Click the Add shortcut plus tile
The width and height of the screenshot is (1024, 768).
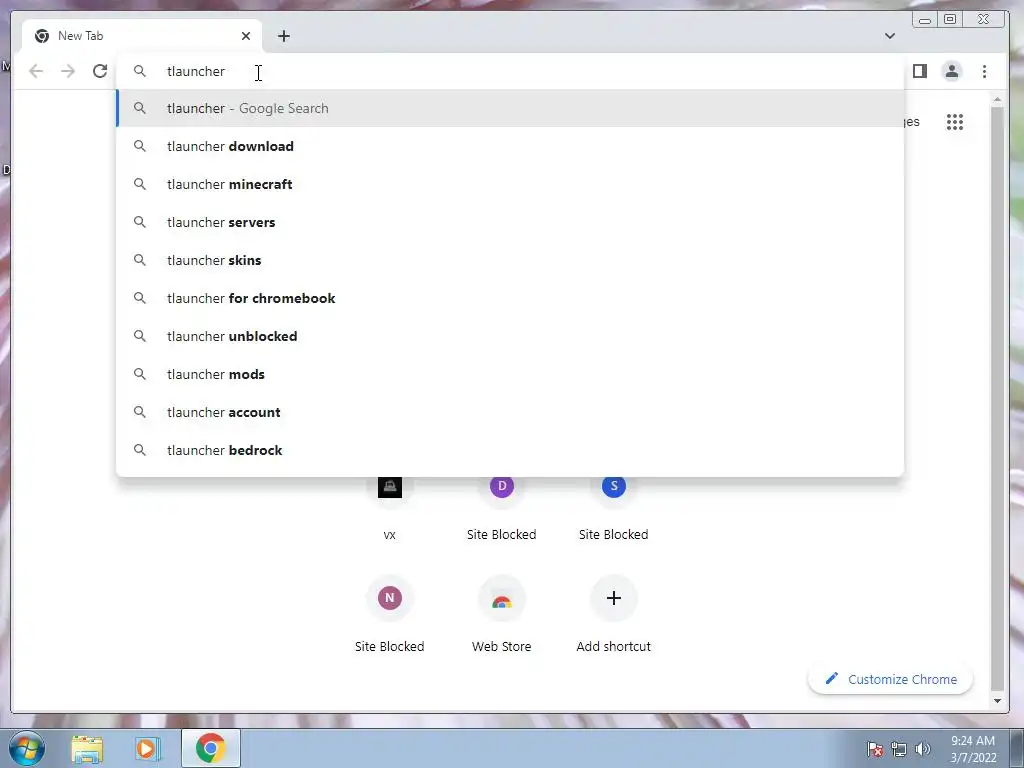(613, 614)
